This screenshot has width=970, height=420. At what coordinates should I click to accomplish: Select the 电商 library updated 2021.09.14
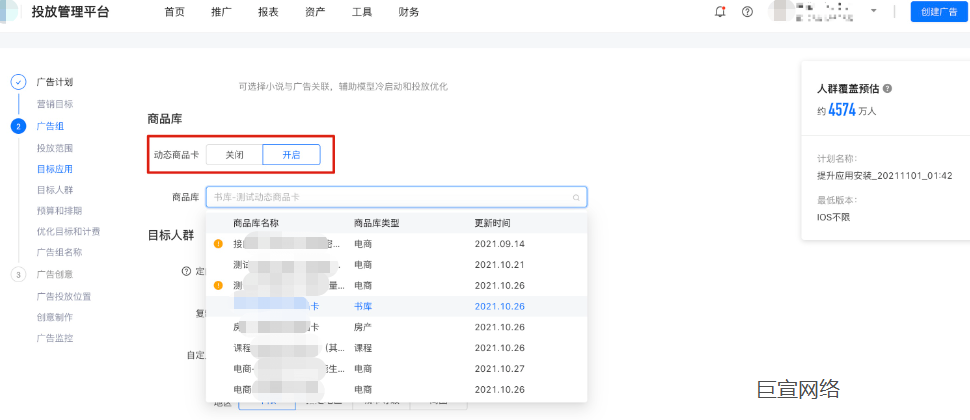(x=397, y=244)
